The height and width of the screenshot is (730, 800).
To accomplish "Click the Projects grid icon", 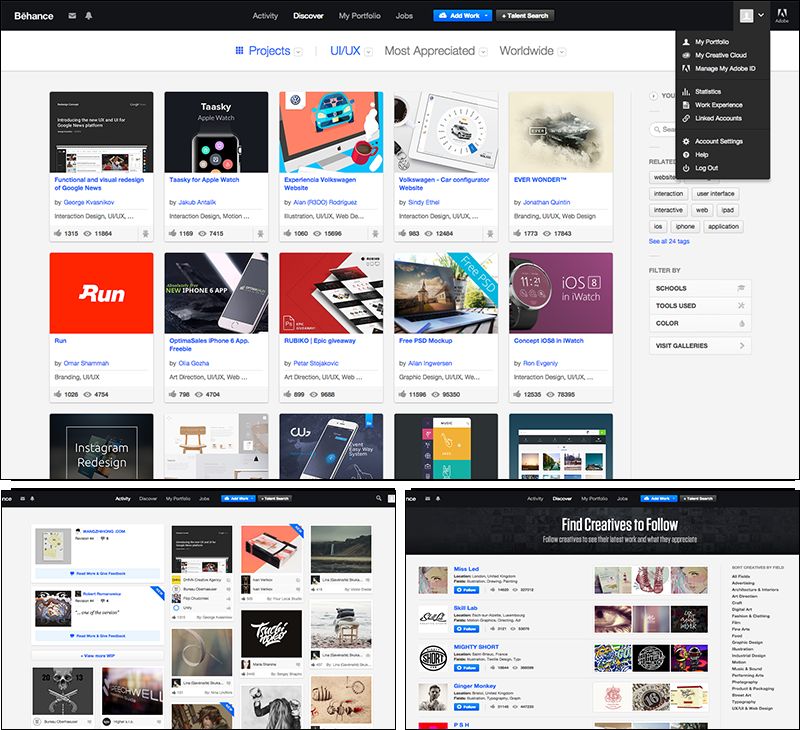I will [x=239, y=51].
